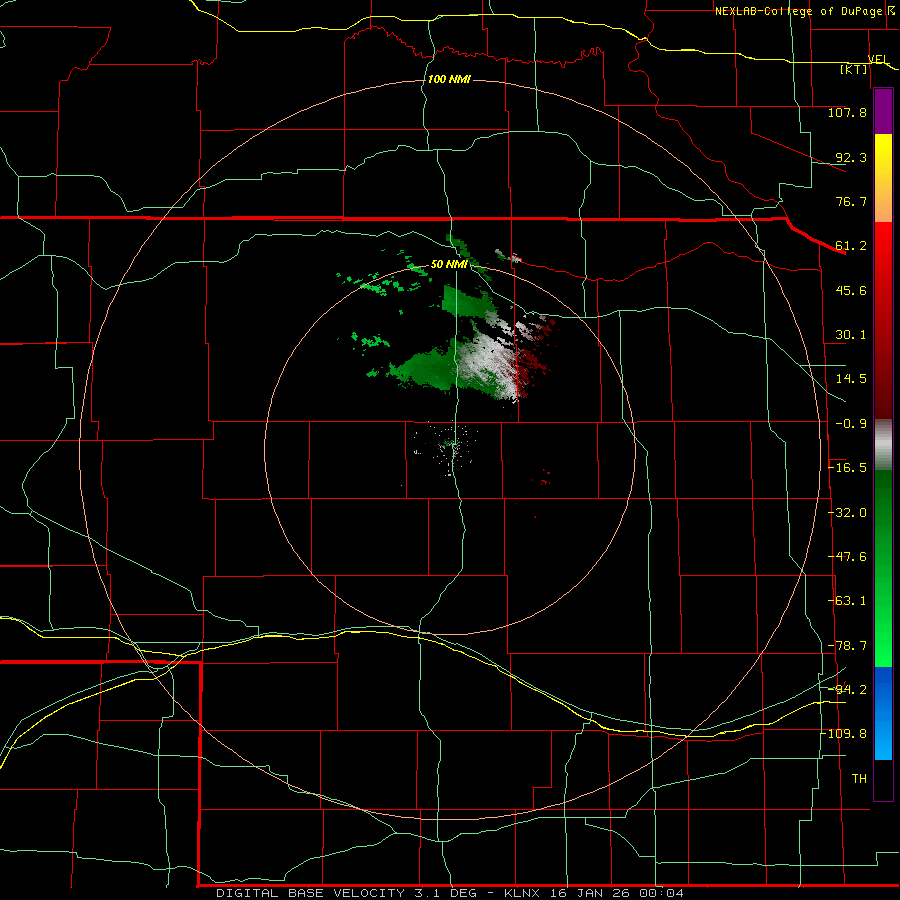Screen dimensions: 900x900
Task: Pick the purple top segment of color bar
Action: click(x=883, y=111)
